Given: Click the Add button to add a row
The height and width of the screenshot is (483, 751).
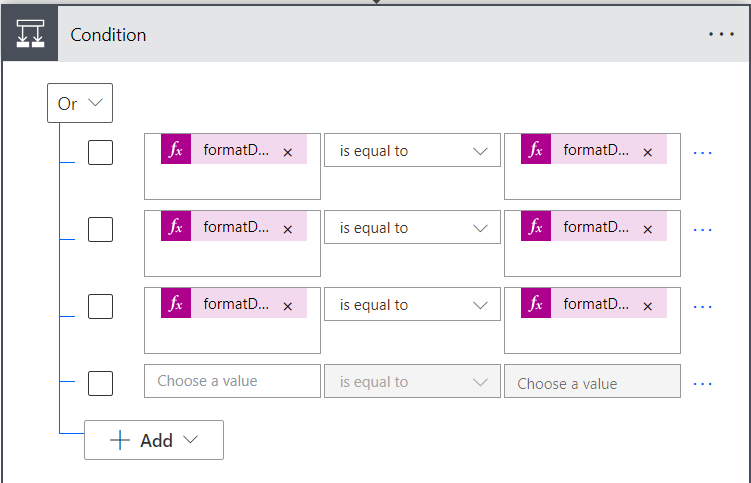Looking at the screenshot, I should pos(154,440).
